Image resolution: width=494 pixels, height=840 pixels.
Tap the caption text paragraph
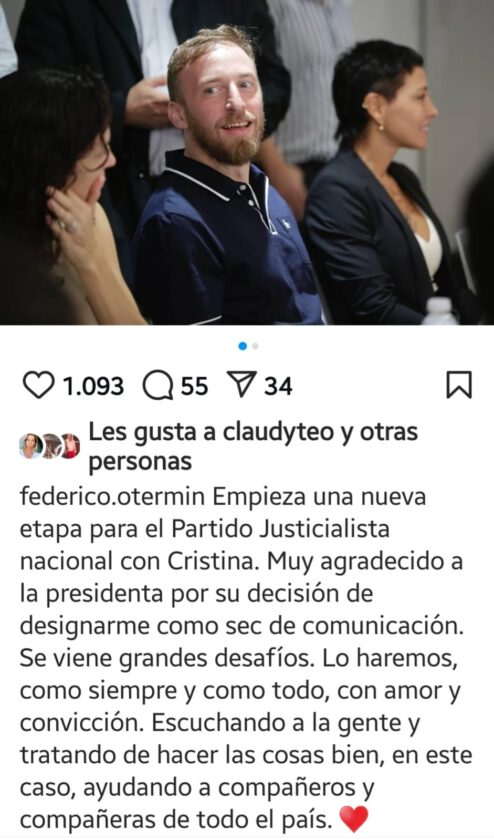coord(245,658)
